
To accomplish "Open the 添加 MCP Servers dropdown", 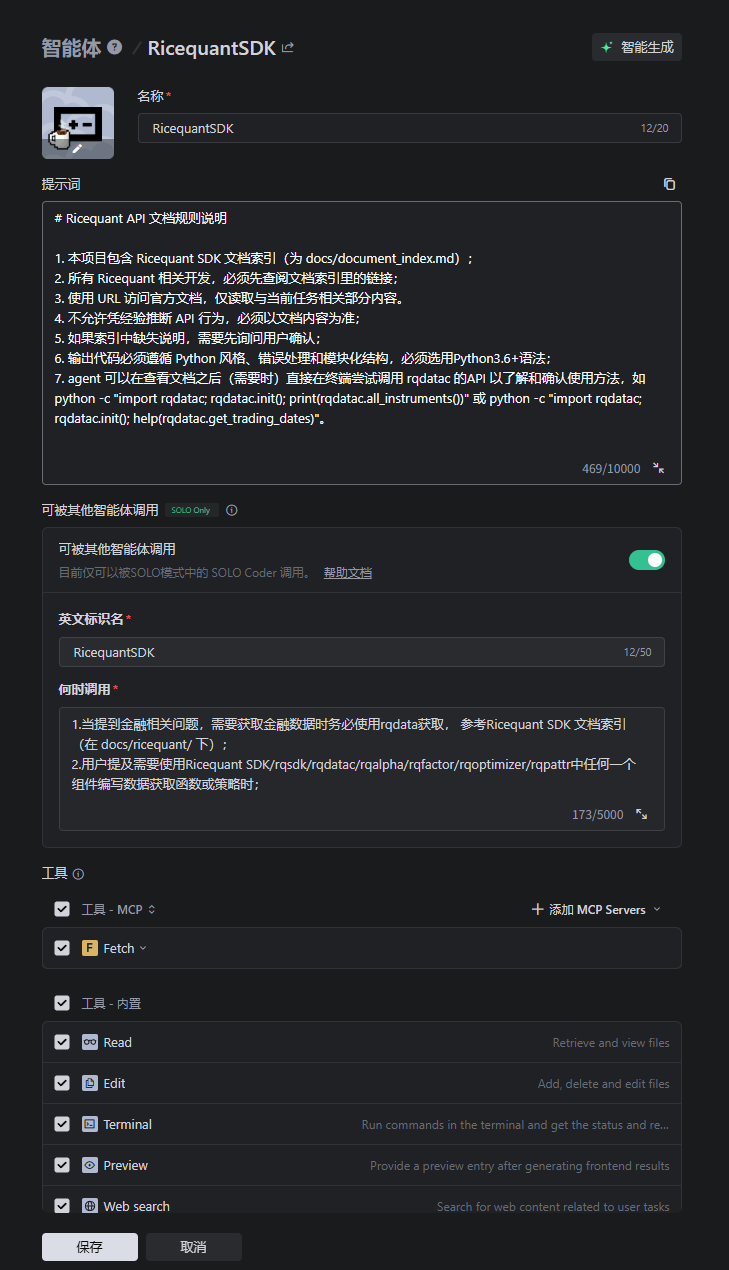I will [596, 910].
